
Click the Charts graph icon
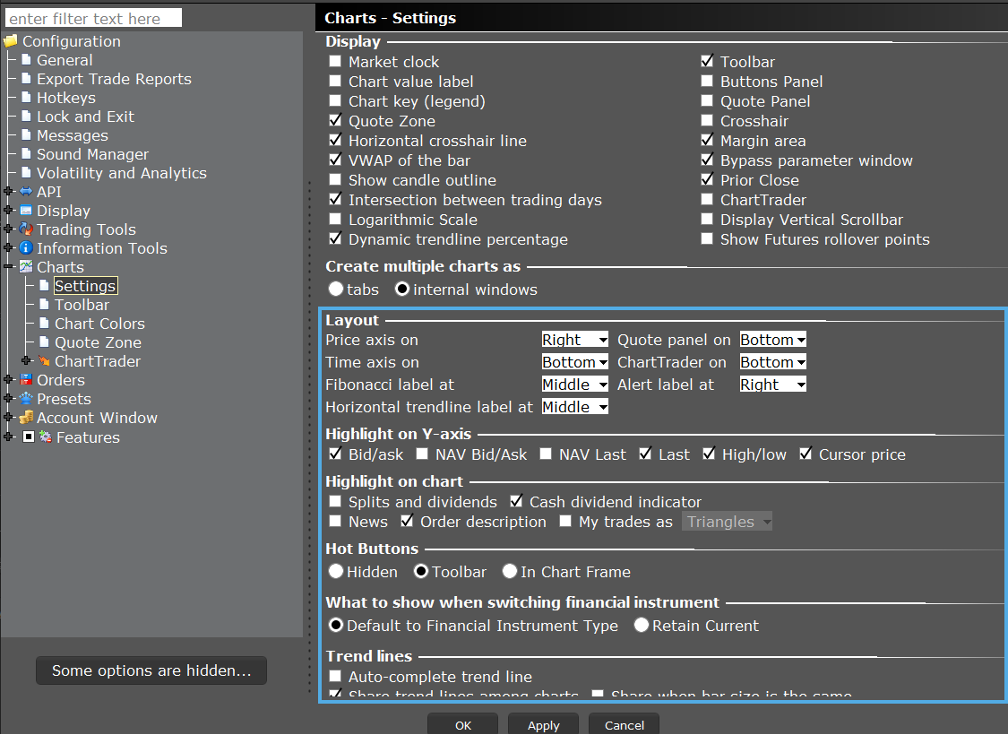click(26, 267)
